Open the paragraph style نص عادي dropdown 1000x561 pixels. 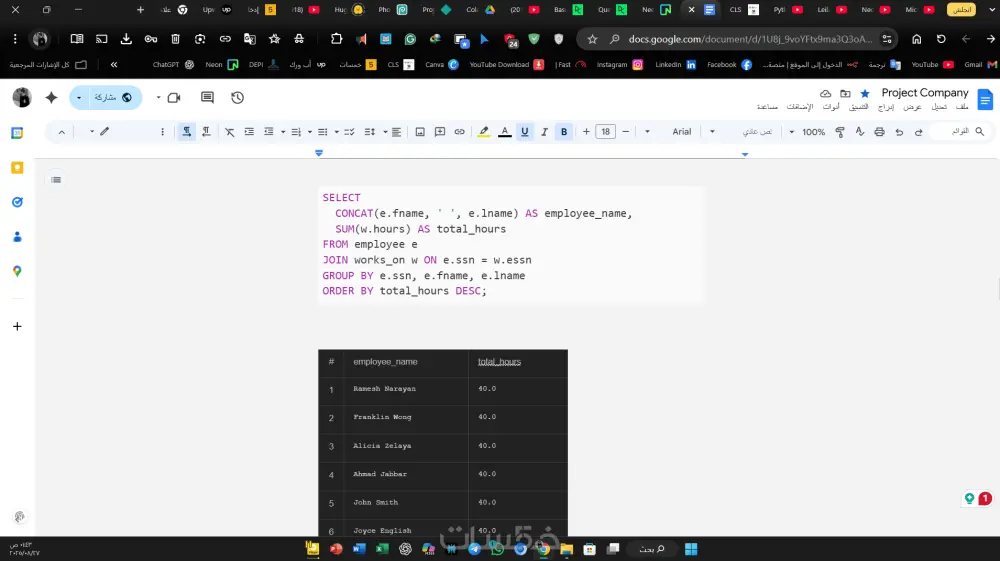coord(744,132)
